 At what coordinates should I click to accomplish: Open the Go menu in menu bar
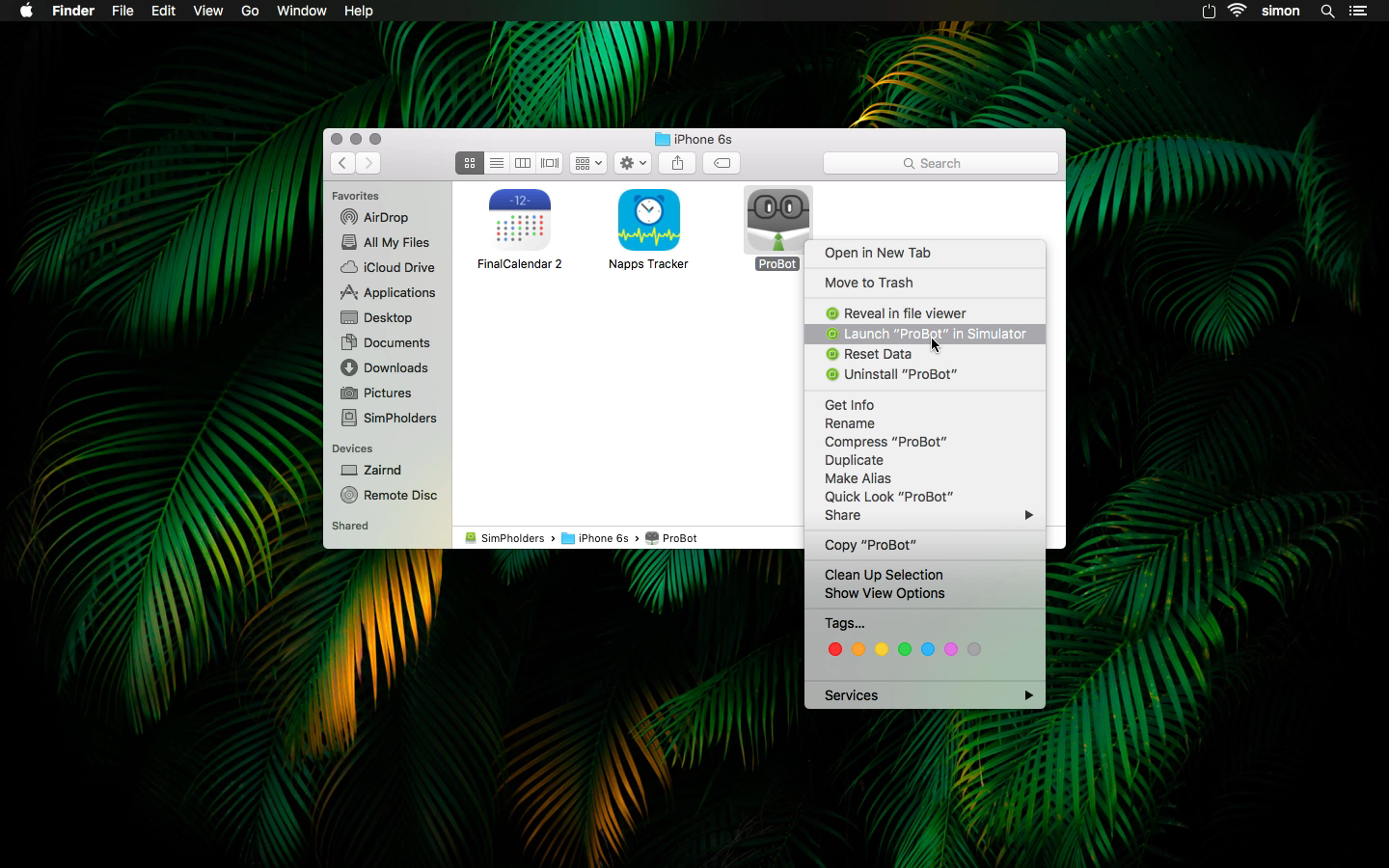point(250,11)
